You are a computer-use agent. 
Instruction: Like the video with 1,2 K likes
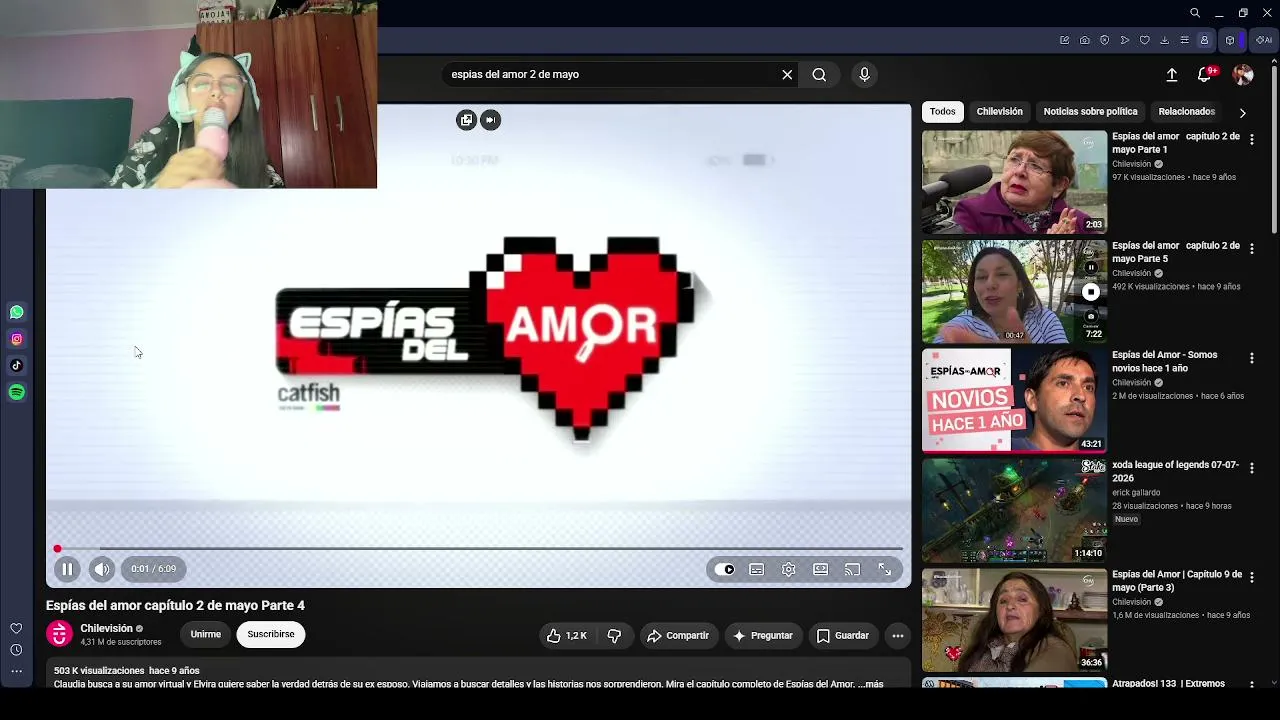pyautogui.click(x=567, y=636)
